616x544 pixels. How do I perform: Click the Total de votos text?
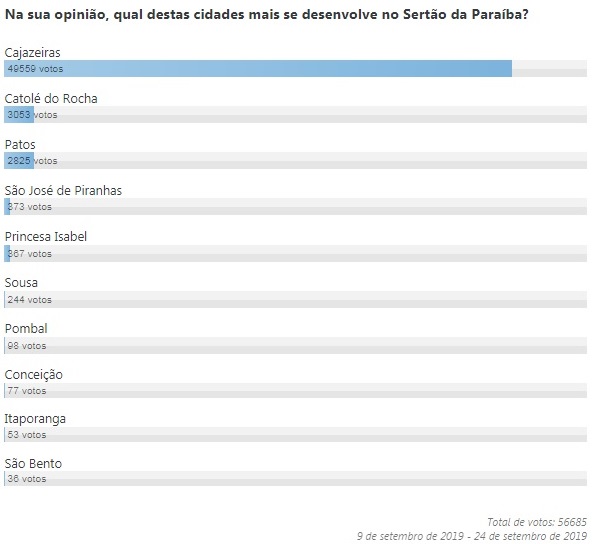coord(536,522)
